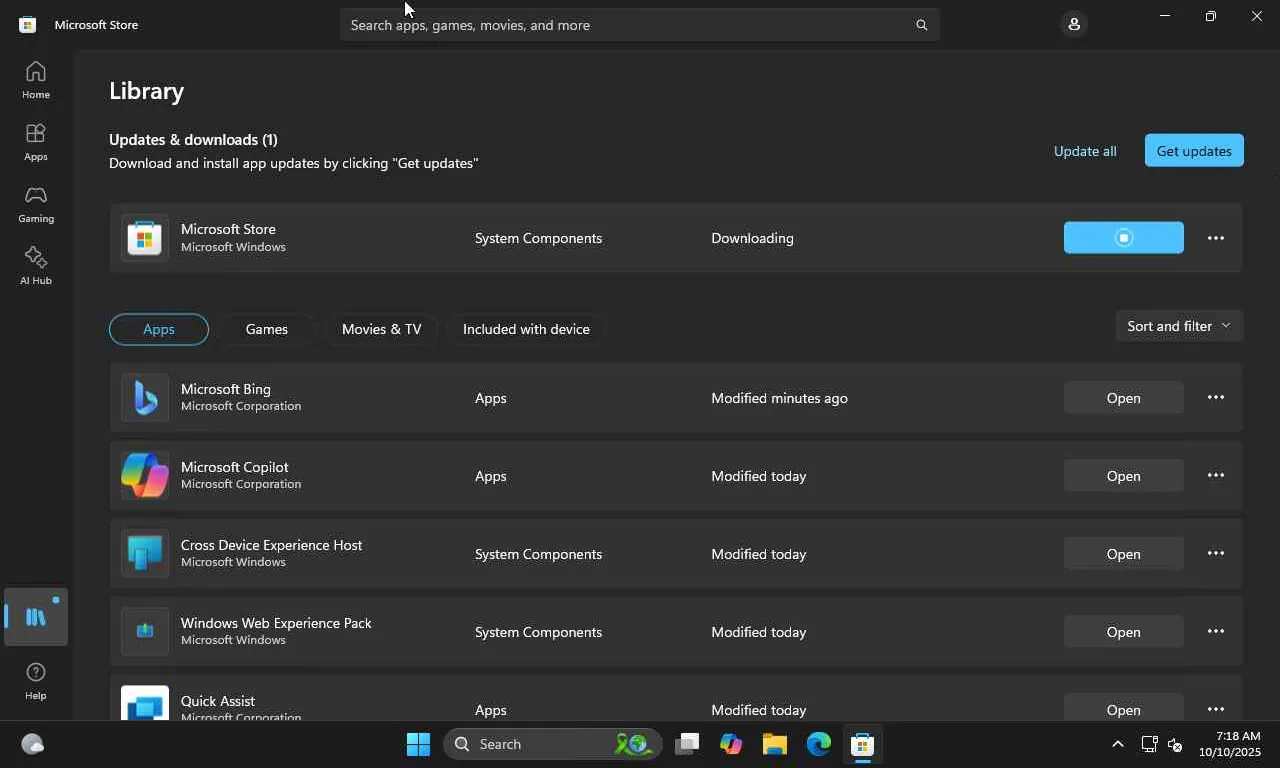
Task: Click the Microsoft Bing app icon
Action: click(x=145, y=398)
